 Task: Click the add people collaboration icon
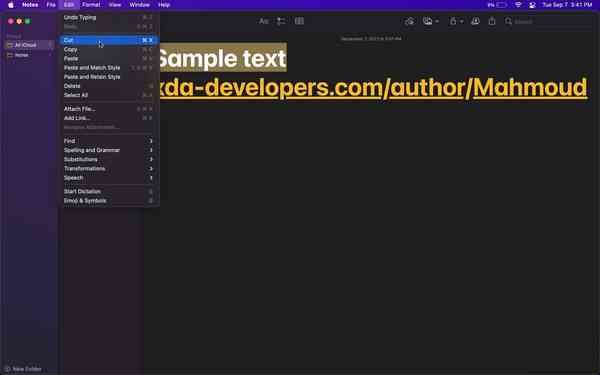(475, 21)
